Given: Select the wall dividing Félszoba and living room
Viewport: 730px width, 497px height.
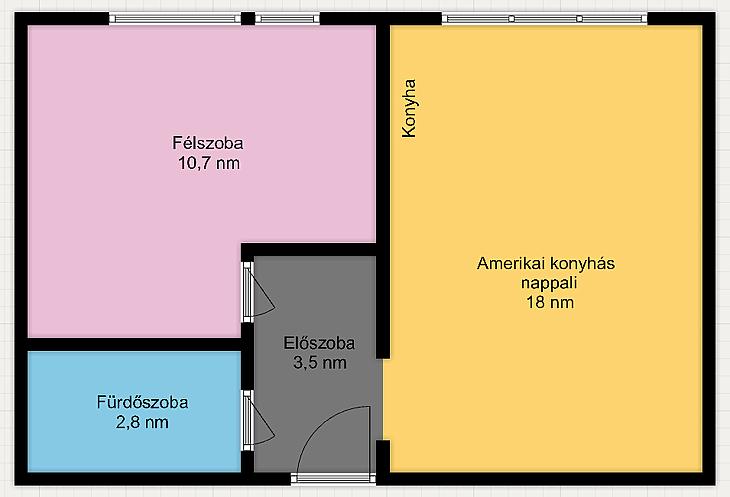Looking at the screenshot, I should pos(383,192).
